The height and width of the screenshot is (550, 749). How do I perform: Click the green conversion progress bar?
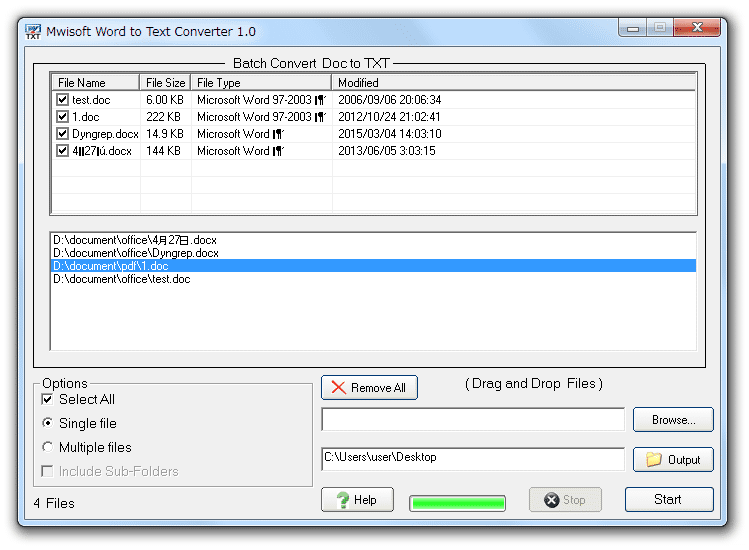[458, 503]
